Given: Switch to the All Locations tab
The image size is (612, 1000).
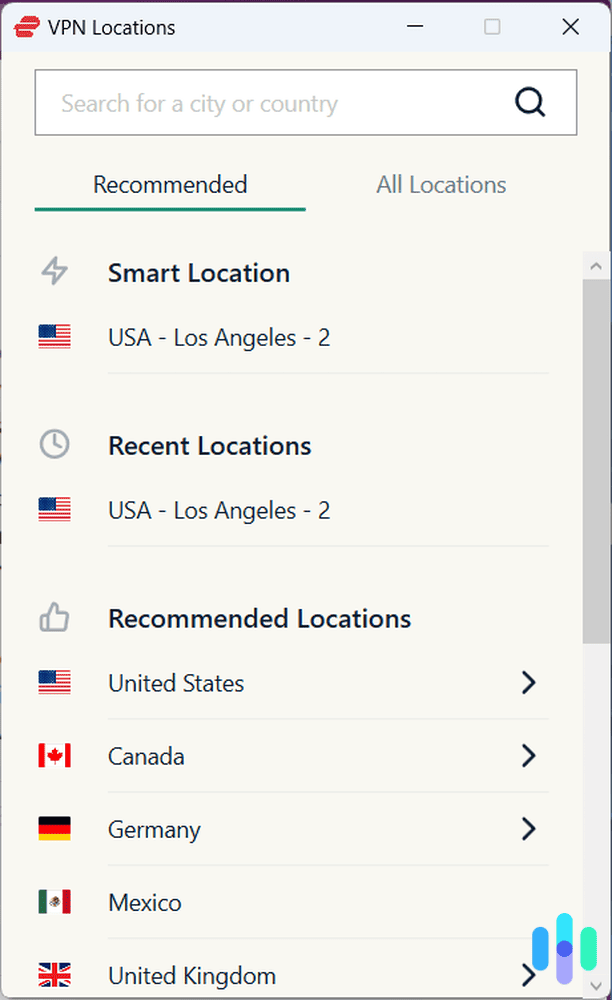Looking at the screenshot, I should pos(441,184).
